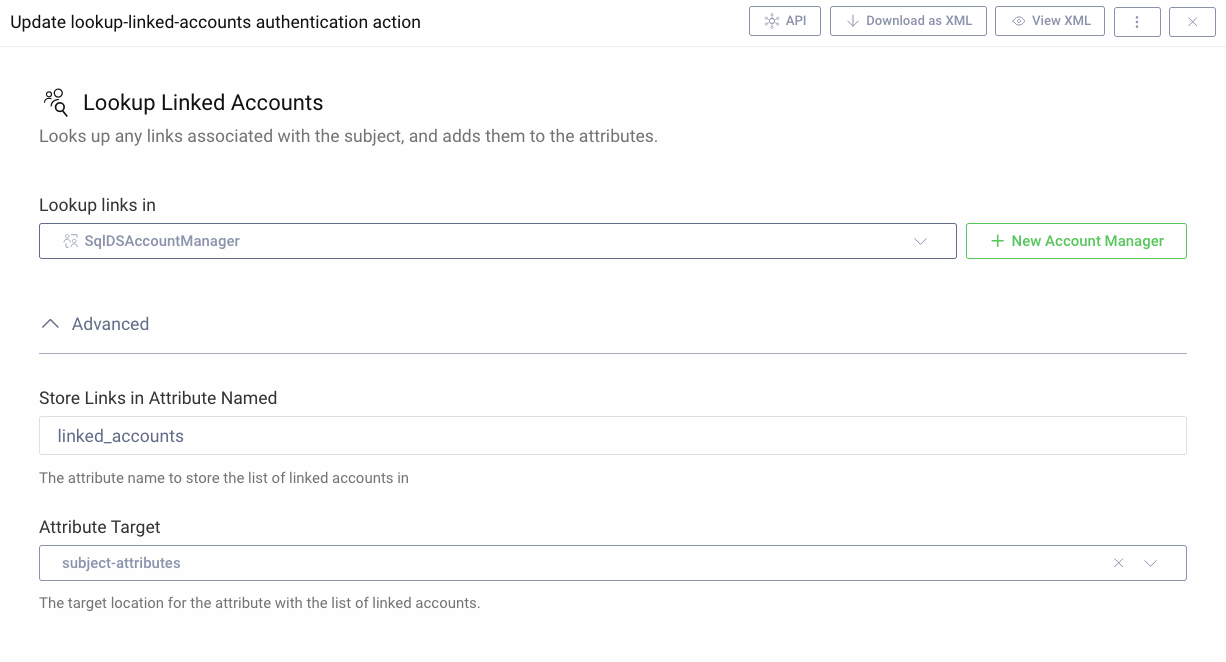Collapse the Advanced section
The height and width of the screenshot is (662, 1226).
pos(51,323)
